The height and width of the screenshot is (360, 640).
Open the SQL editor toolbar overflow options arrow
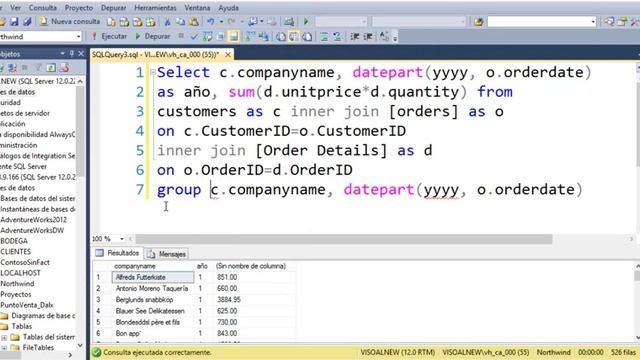coord(395,38)
